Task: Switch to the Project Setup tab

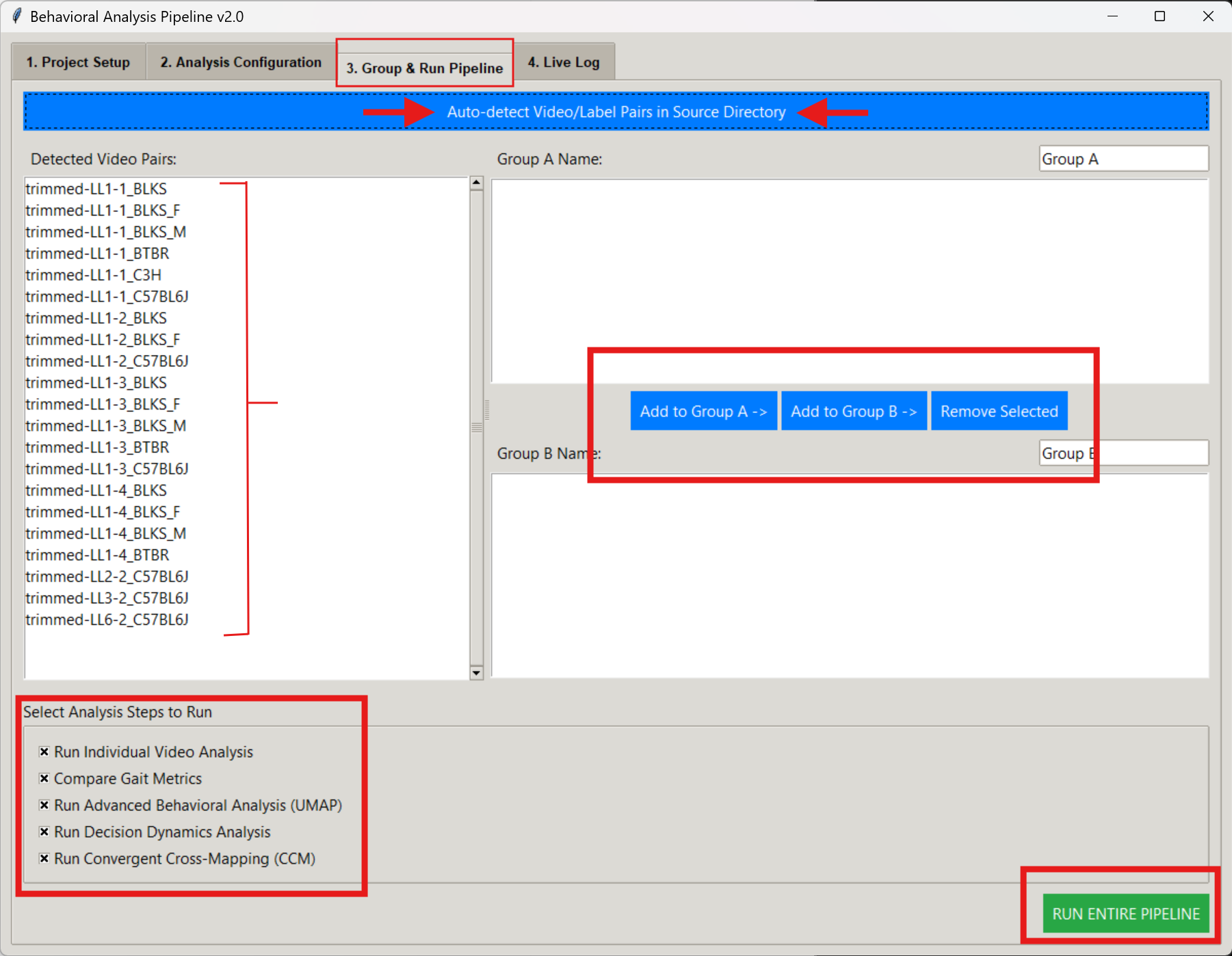Action: (x=78, y=62)
